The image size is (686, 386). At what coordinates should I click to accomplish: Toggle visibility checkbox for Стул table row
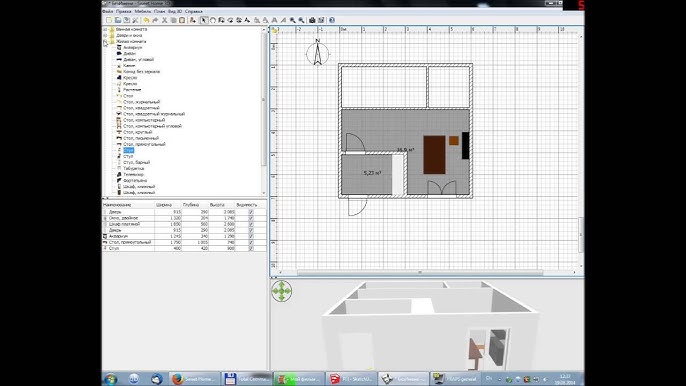(251, 248)
